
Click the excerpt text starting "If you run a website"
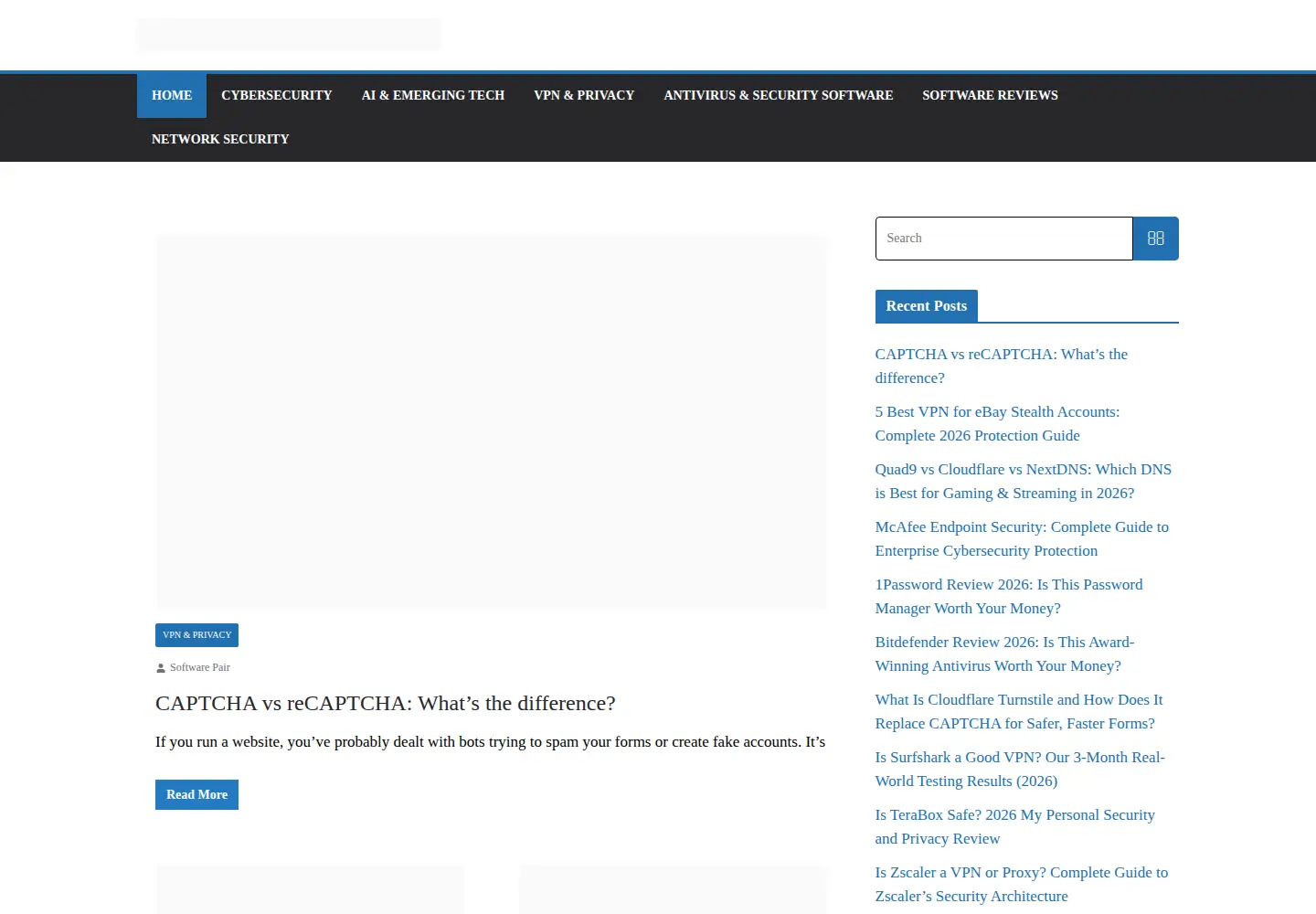point(490,741)
